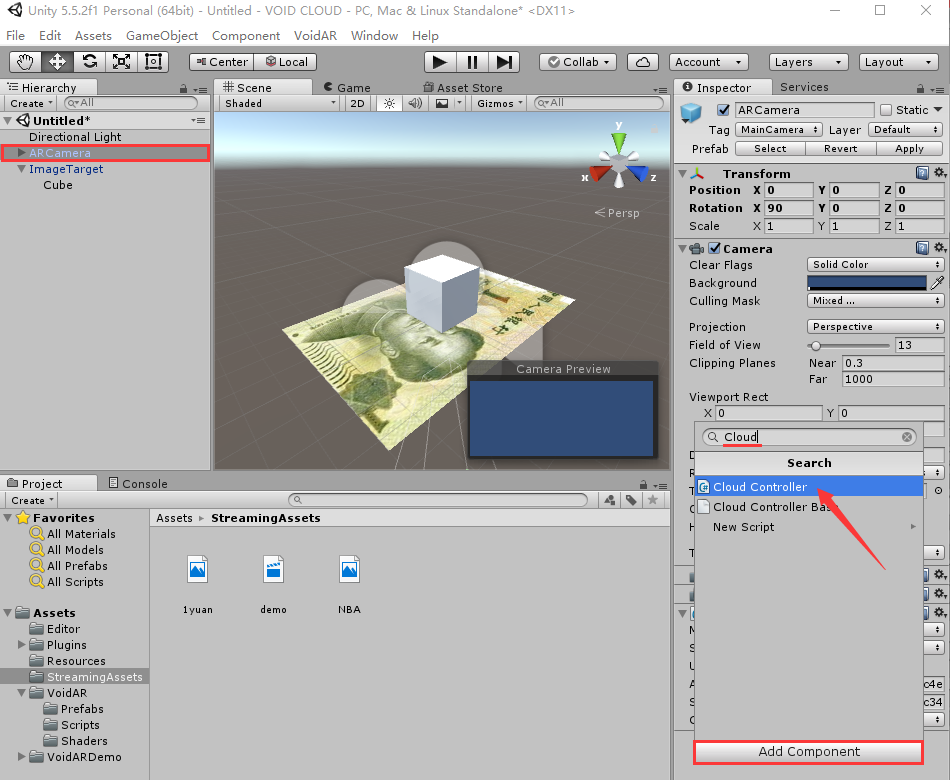Select the Scale tool

121,62
